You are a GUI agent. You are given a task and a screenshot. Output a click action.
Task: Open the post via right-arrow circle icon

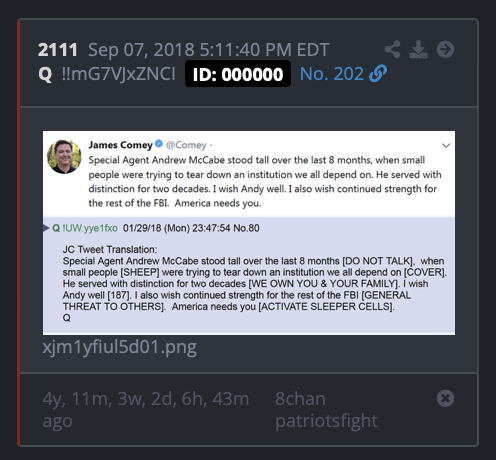(445, 50)
